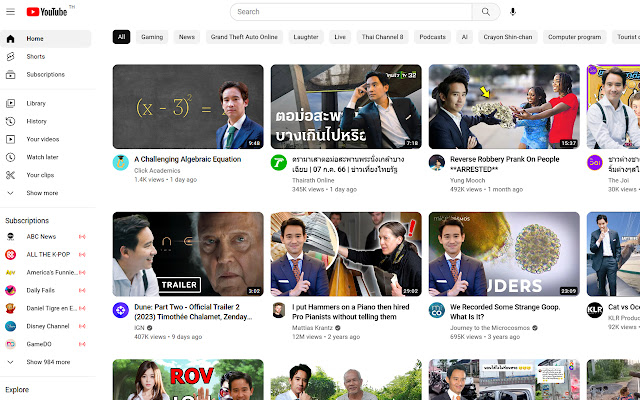Open the hamburger guide menu
Viewport: 640px width, 400px height.
11,12
